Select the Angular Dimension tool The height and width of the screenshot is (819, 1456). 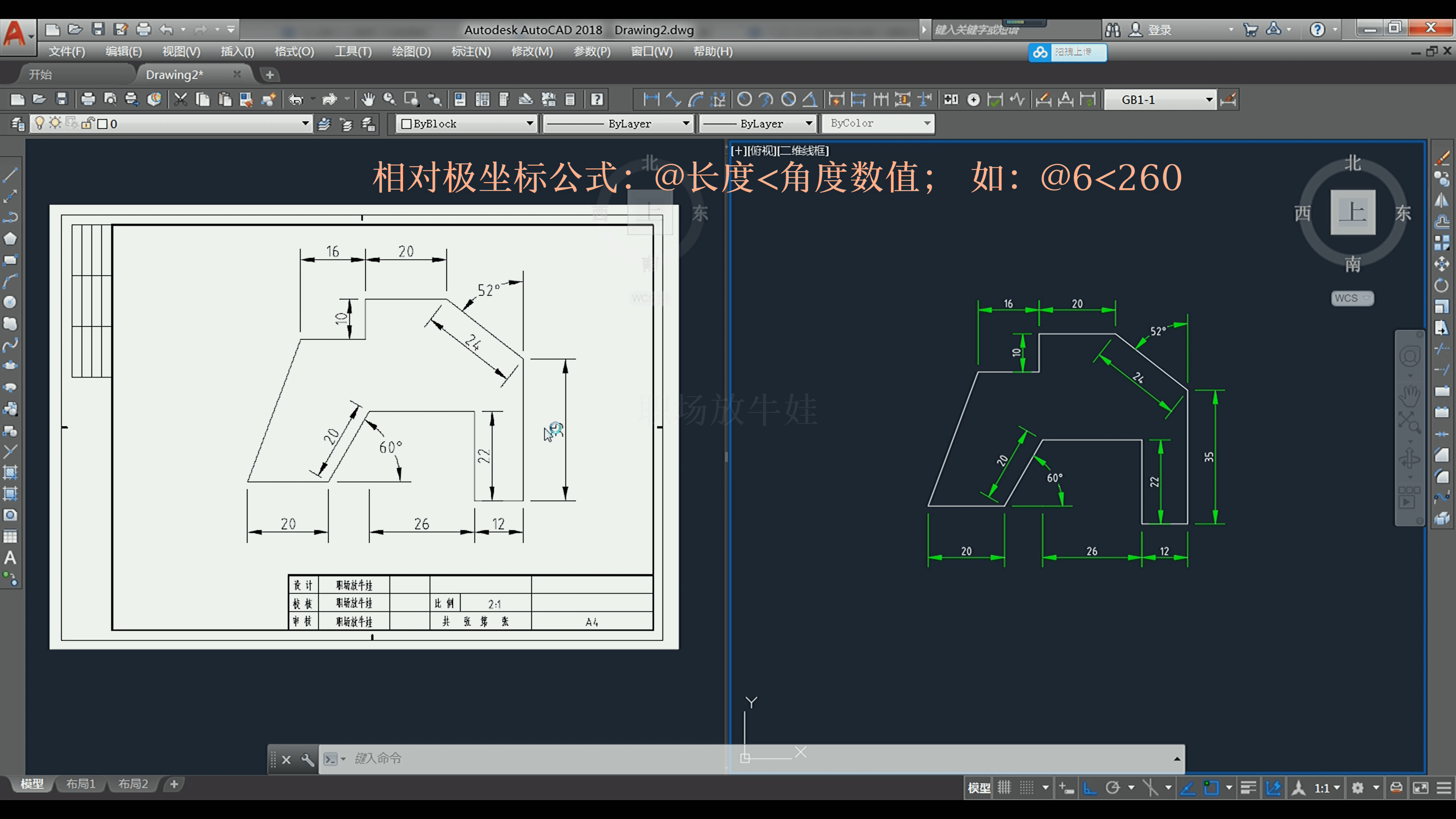click(x=810, y=99)
